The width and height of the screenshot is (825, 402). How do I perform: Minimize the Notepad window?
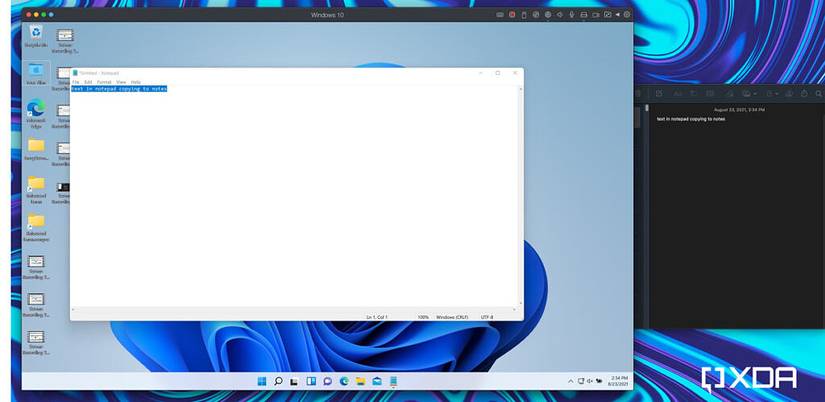coord(480,73)
